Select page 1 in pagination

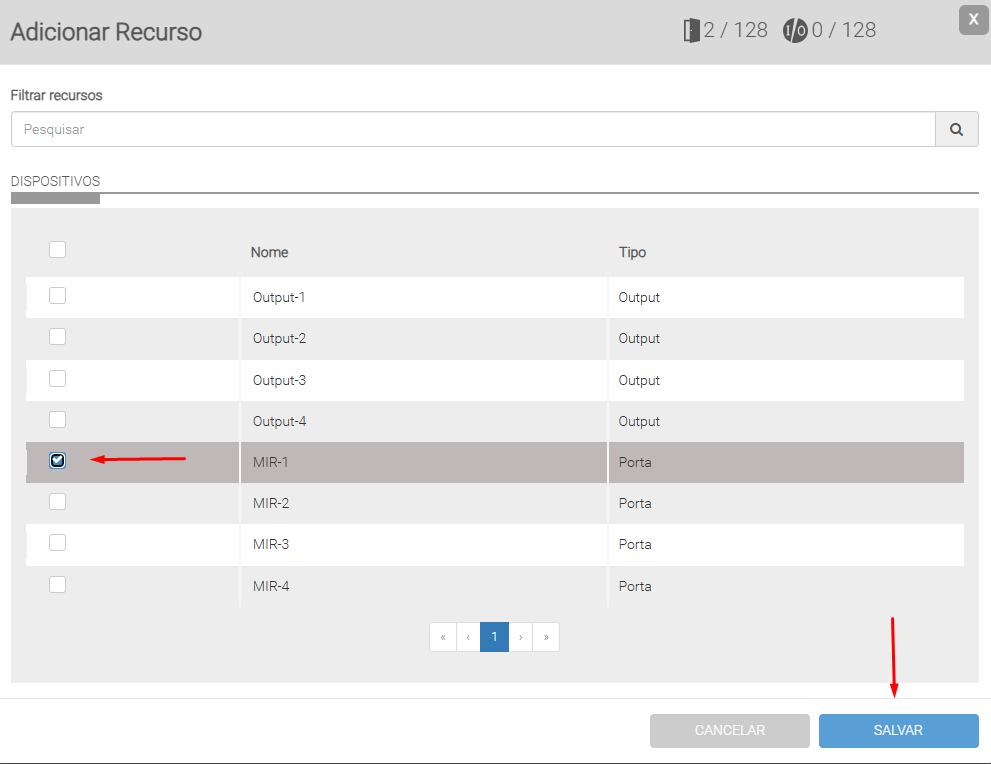[494, 637]
